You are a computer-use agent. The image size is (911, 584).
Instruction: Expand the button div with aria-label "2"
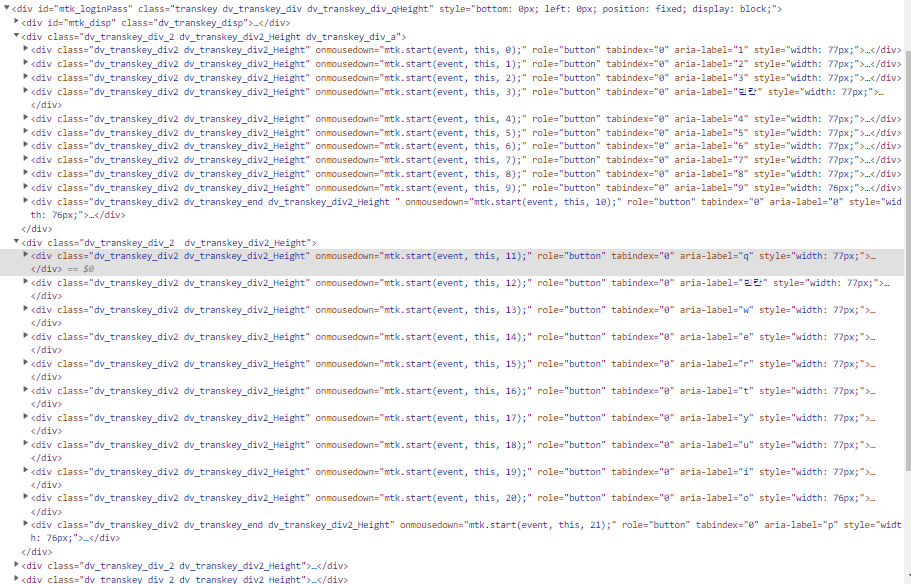coord(26,63)
